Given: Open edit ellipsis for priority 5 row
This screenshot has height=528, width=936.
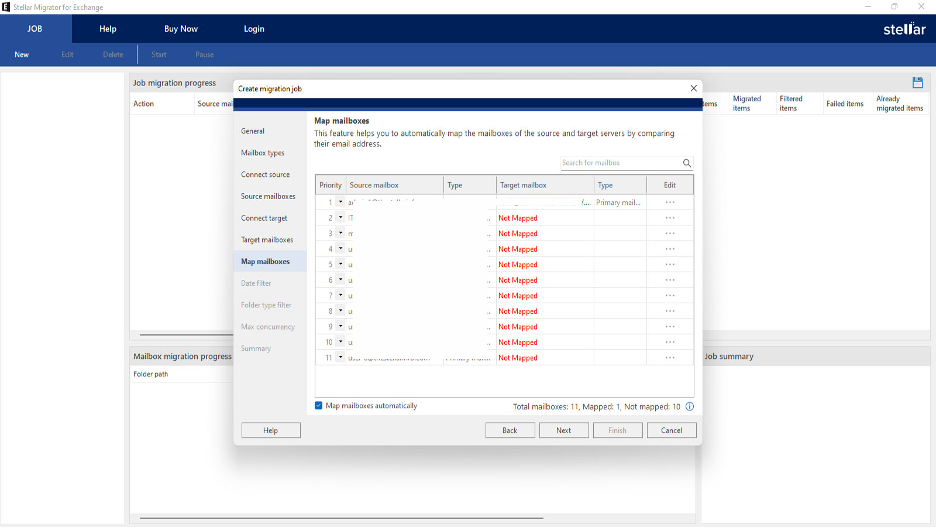Looking at the screenshot, I should point(670,264).
